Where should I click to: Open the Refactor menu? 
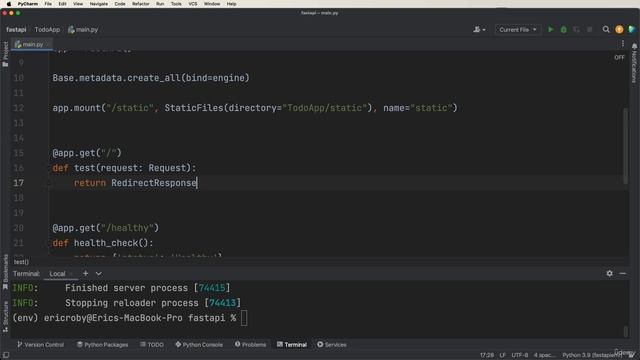coord(141,4)
